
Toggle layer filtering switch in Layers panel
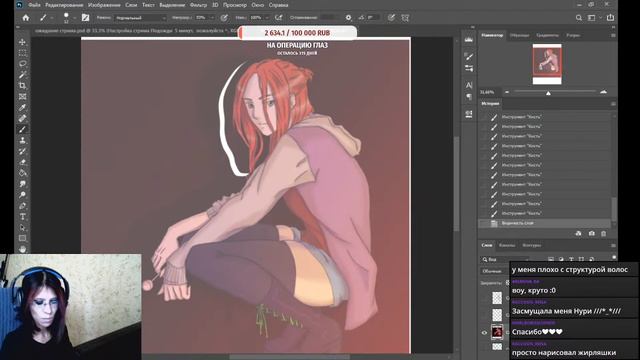pyautogui.click(x=614, y=258)
